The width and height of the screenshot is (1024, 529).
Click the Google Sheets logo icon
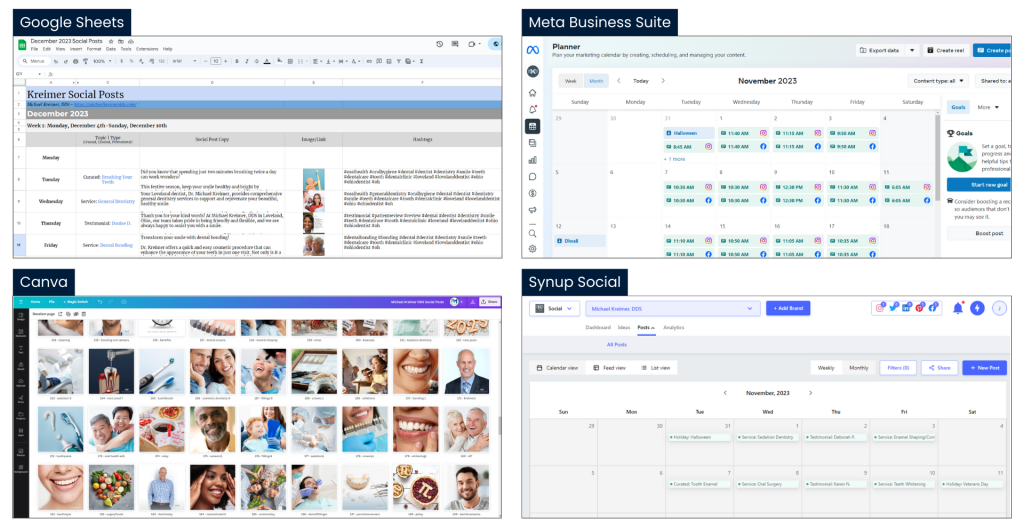(22, 44)
